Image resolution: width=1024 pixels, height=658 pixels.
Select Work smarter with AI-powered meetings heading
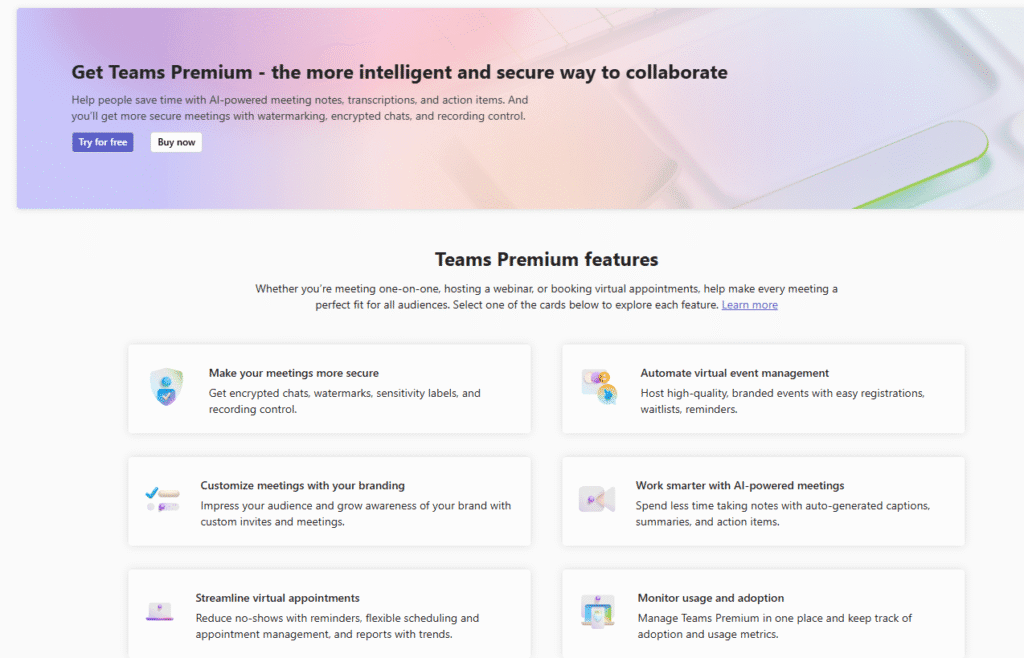click(x=739, y=486)
